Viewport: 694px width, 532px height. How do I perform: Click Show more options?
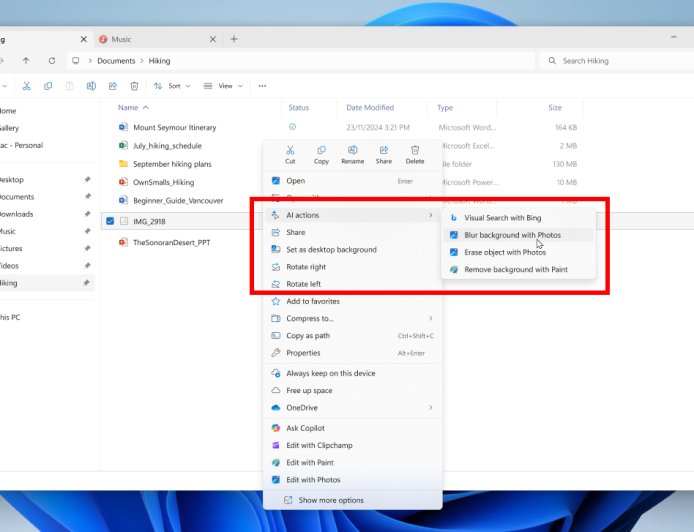pos(330,500)
